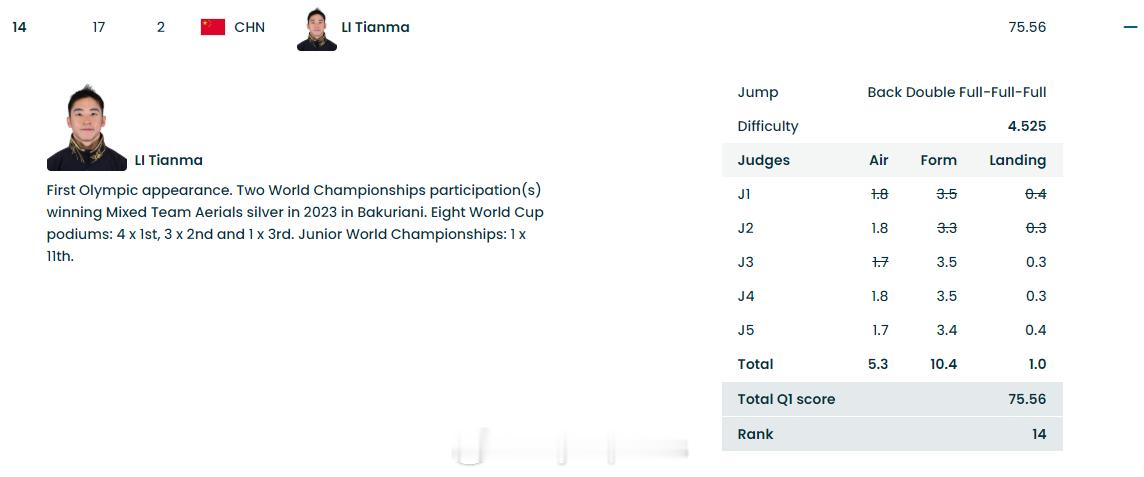Click the Total Q1 score label
The height and width of the screenshot is (477, 1144).
tap(786, 399)
